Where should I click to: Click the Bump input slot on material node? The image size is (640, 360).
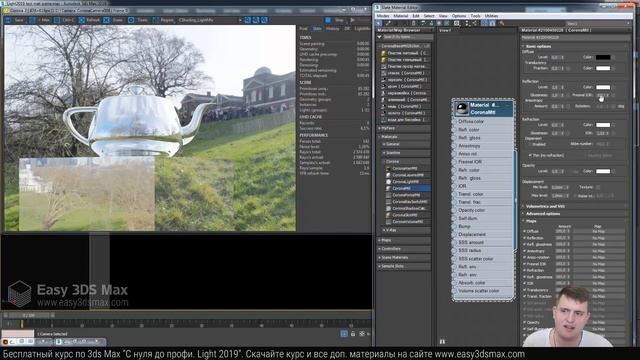pyautogui.click(x=454, y=226)
